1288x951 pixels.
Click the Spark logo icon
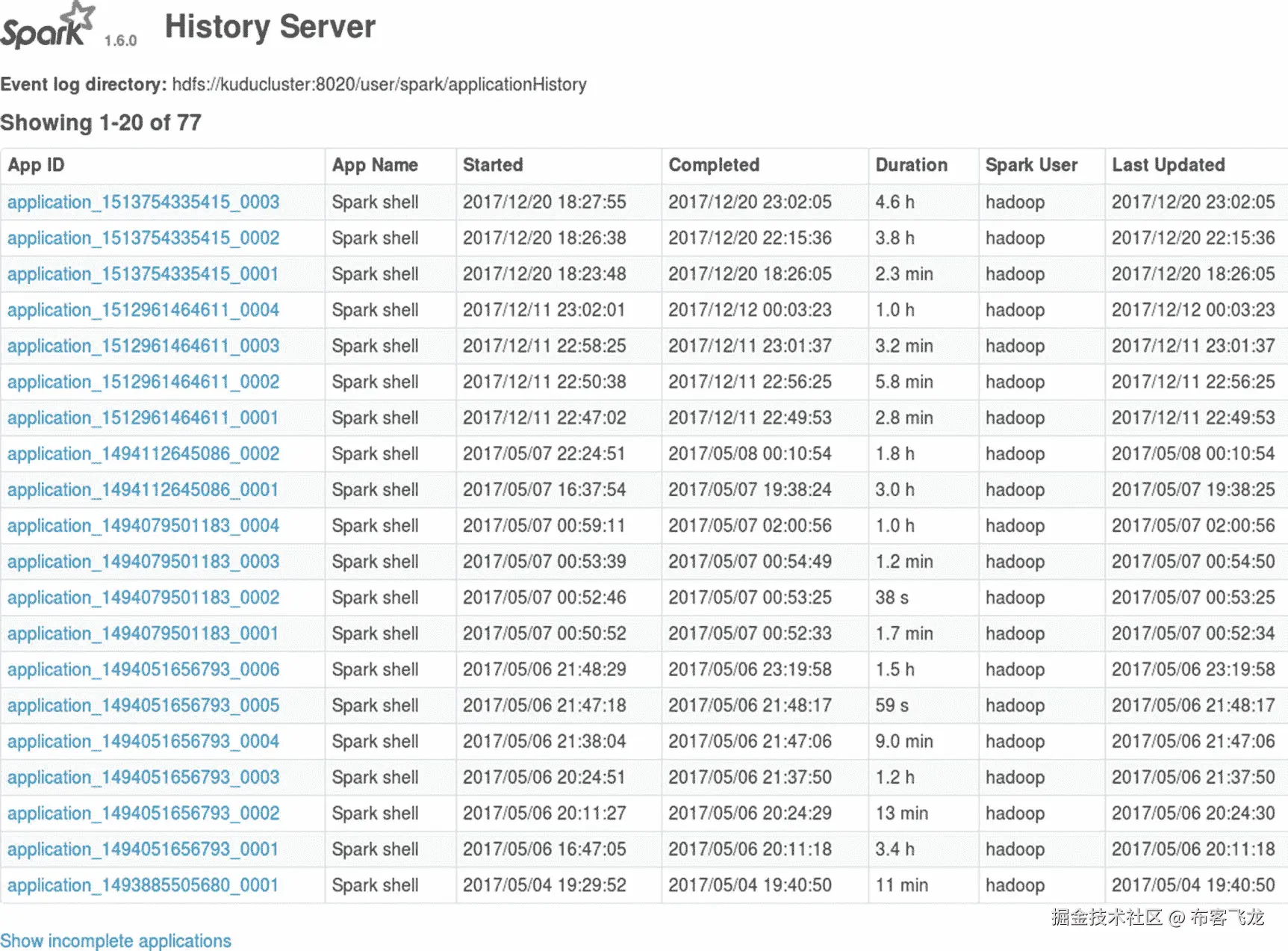[49, 27]
